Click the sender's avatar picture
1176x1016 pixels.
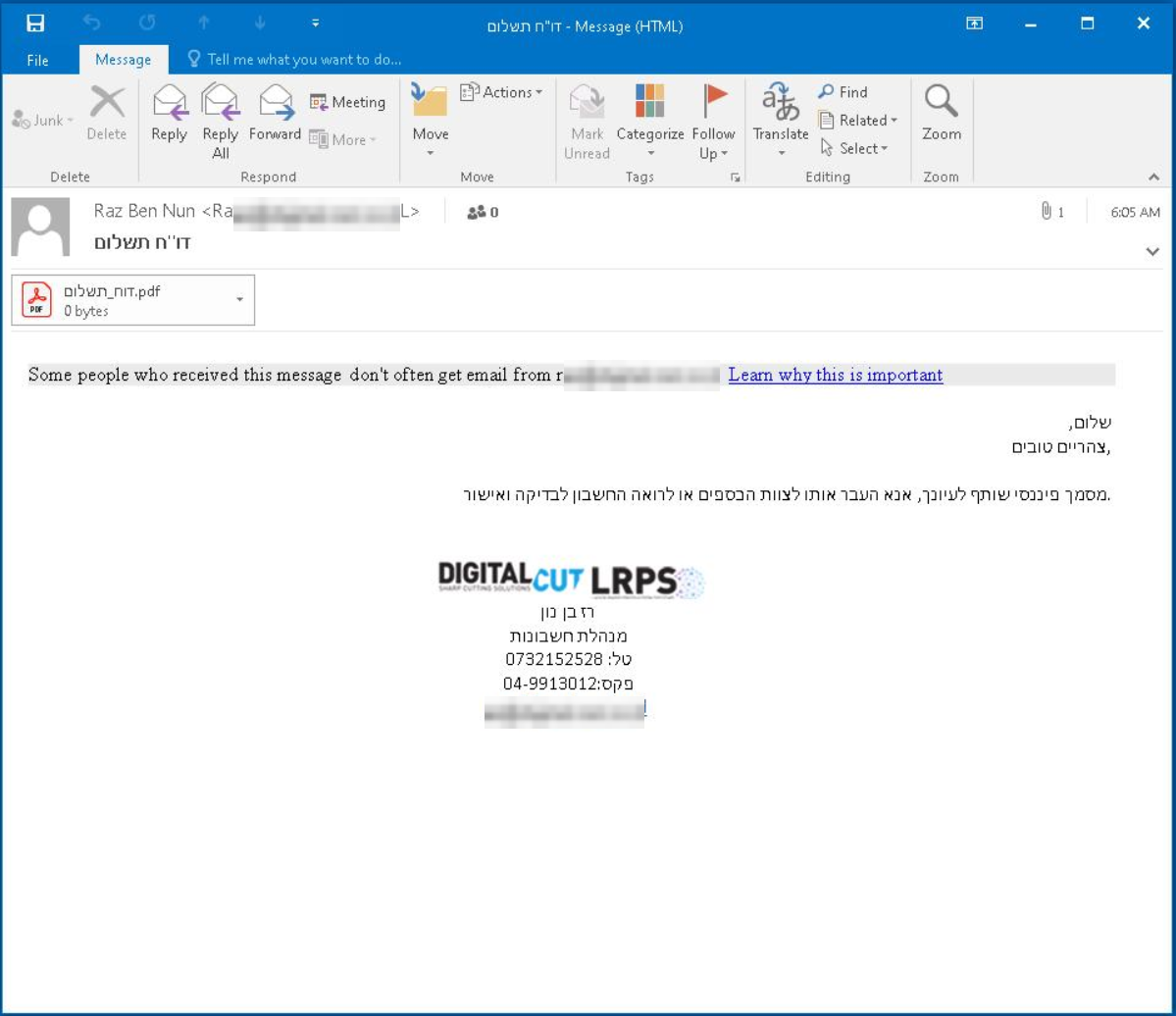coord(40,227)
